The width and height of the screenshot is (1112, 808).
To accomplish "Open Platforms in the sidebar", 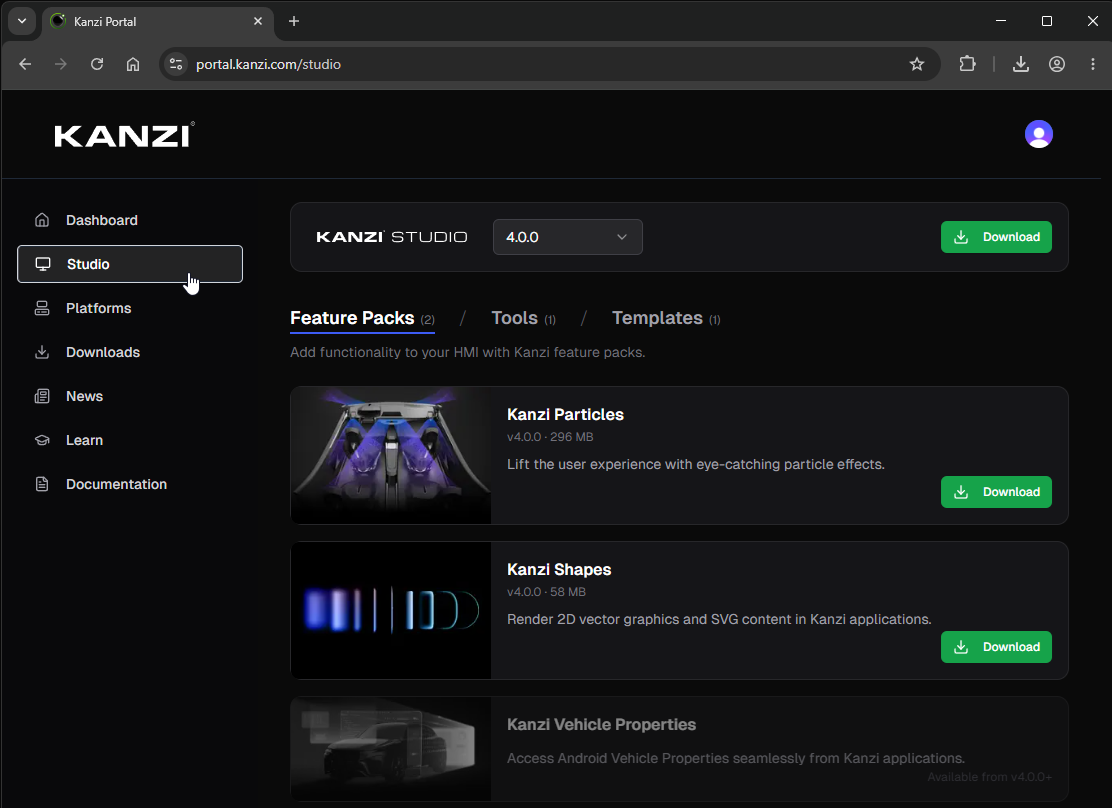I will [x=130, y=308].
